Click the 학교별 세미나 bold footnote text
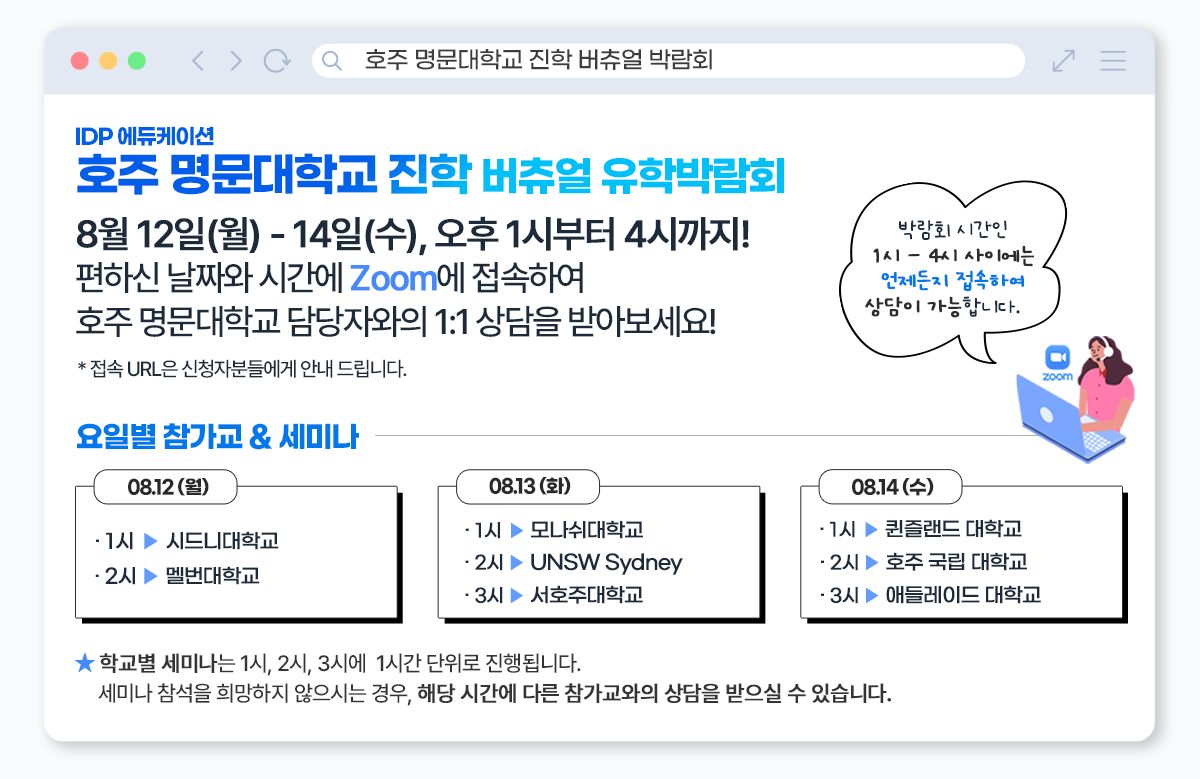 pos(159,663)
